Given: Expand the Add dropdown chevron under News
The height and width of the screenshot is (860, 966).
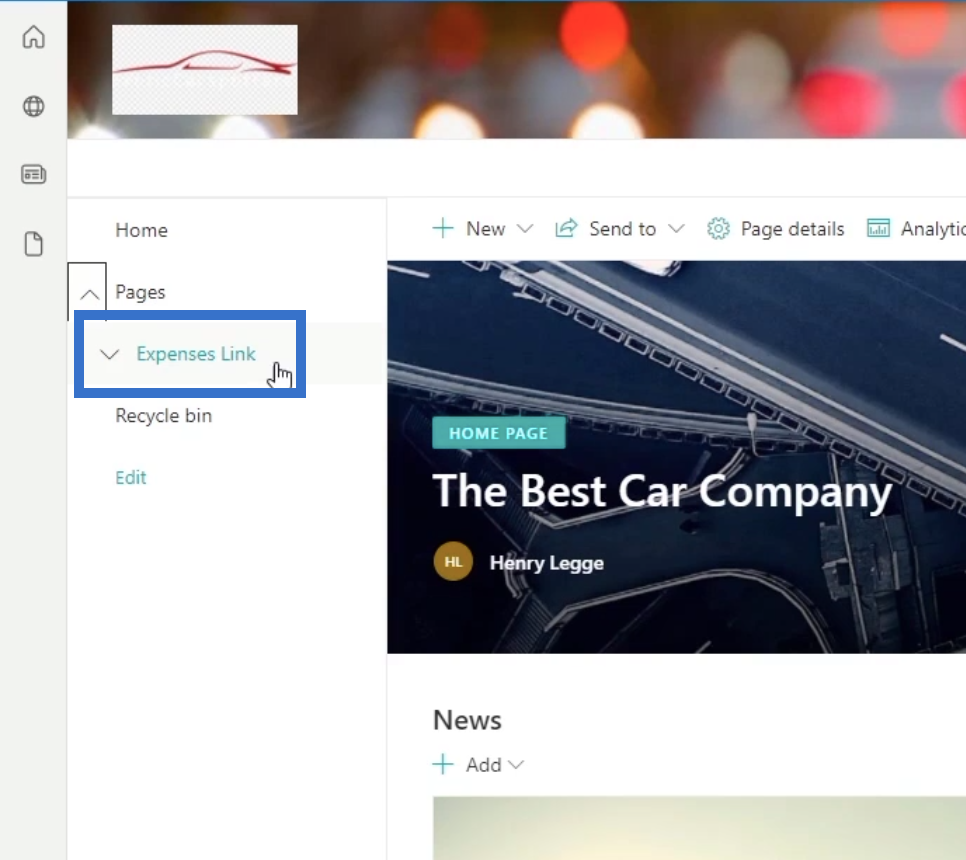Looking at the screenshot, I should click(x=516, y=765).
